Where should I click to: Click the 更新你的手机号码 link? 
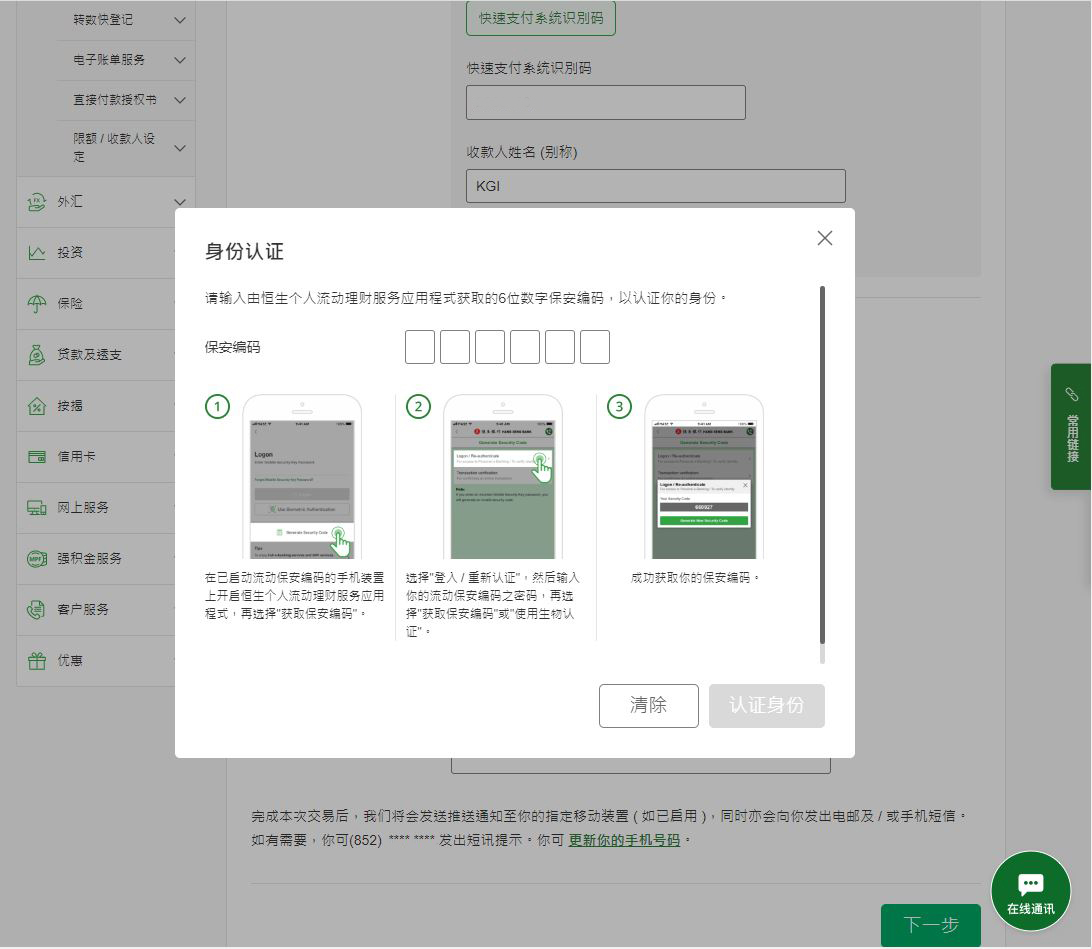tap(624, 840)
